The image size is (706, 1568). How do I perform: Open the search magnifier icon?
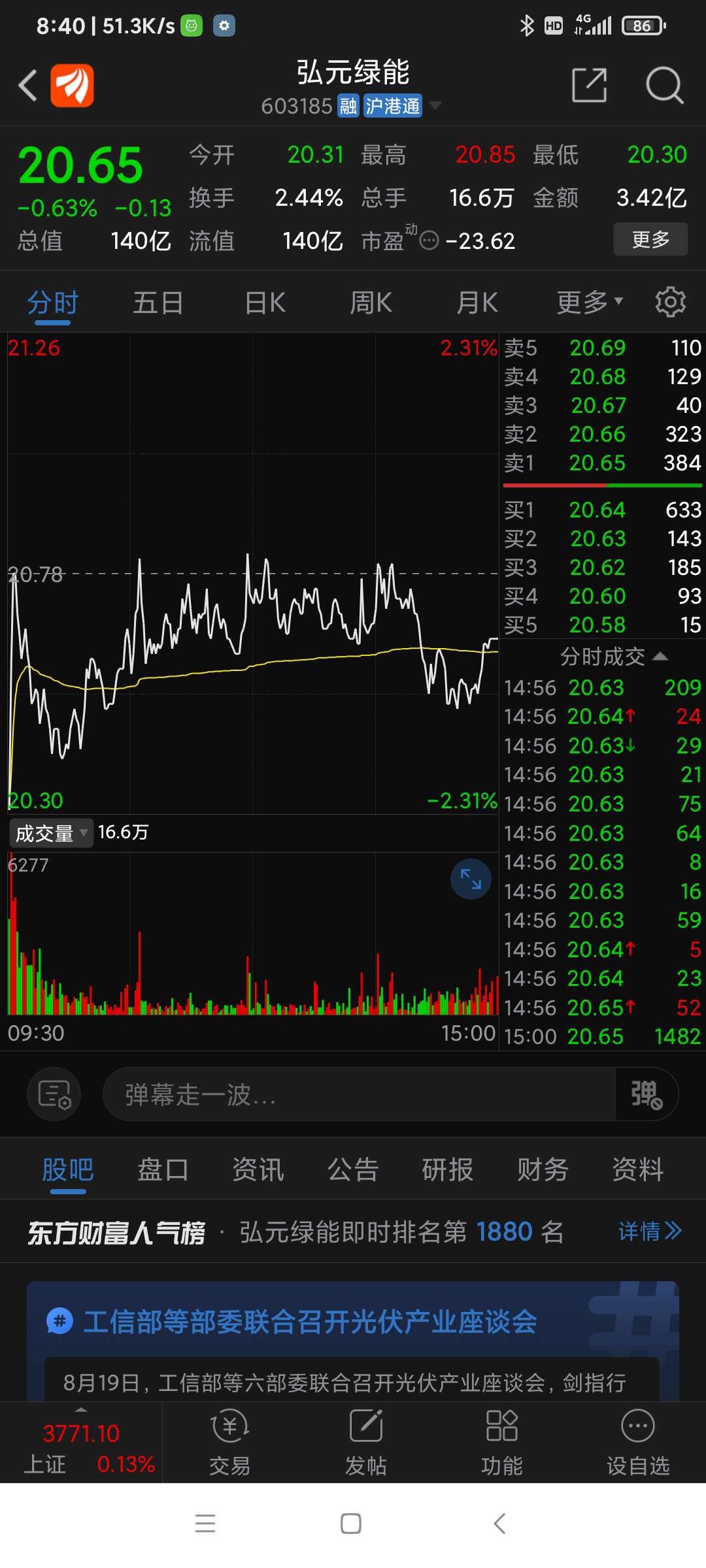click(x=664, y=85)
